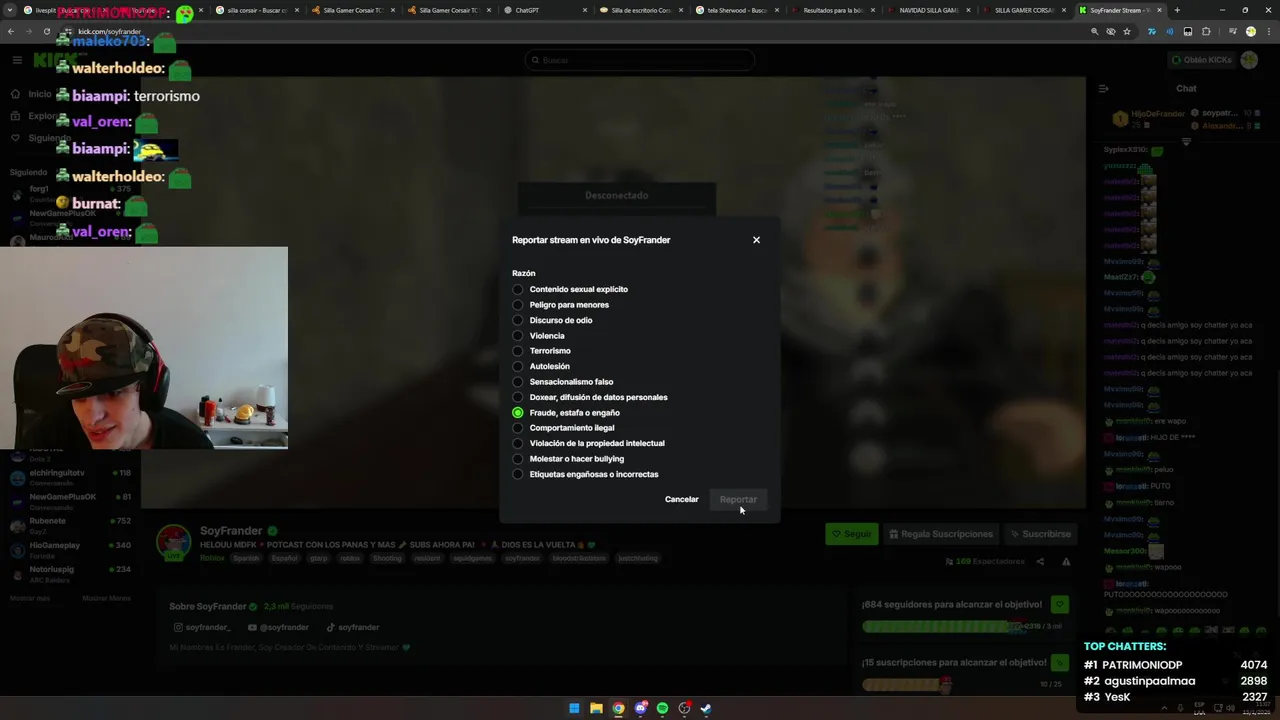The height and width of the screenshot is (720, 1280).
Task: Click the SoyFrander channel avatar
Action: (x=173, y=541)
